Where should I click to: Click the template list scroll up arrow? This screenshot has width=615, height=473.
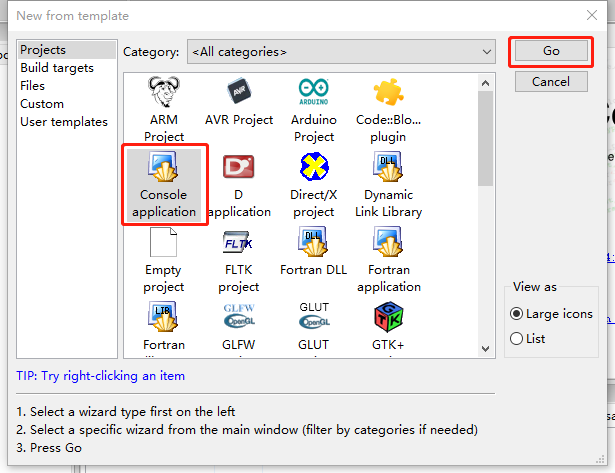tap(485, 83)
